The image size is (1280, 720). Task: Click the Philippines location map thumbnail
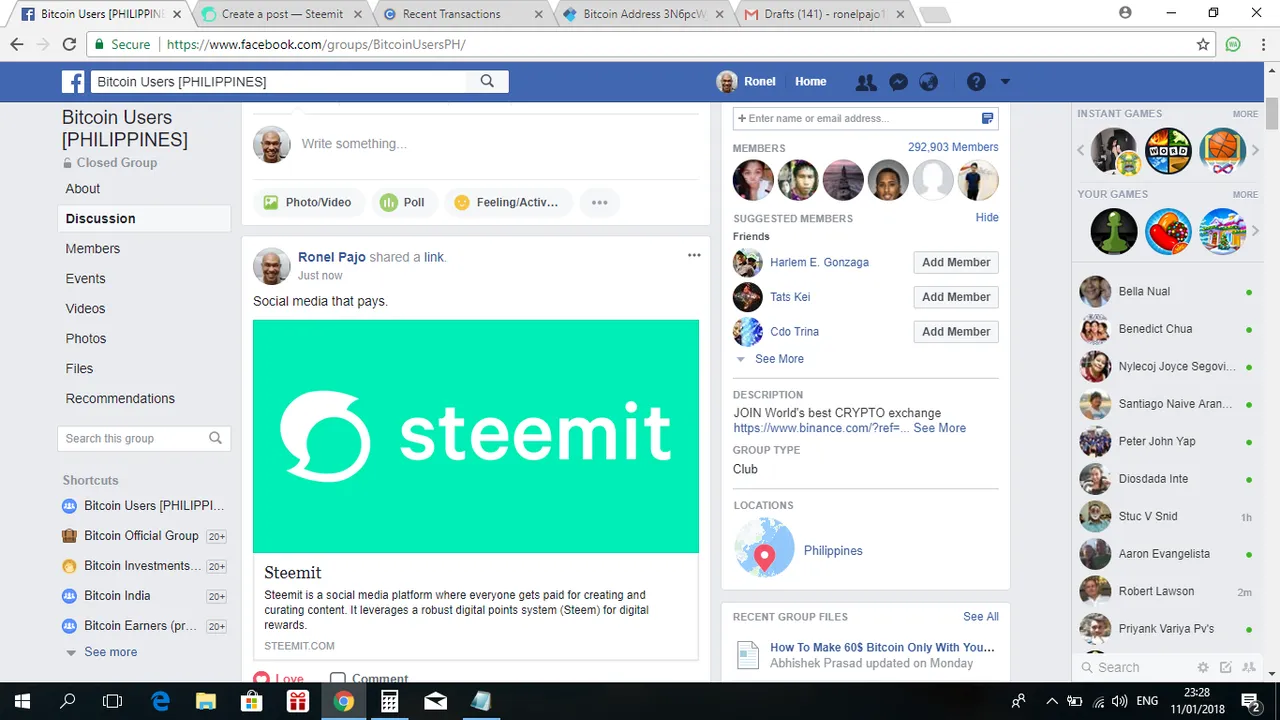click(x=764, y=547)
